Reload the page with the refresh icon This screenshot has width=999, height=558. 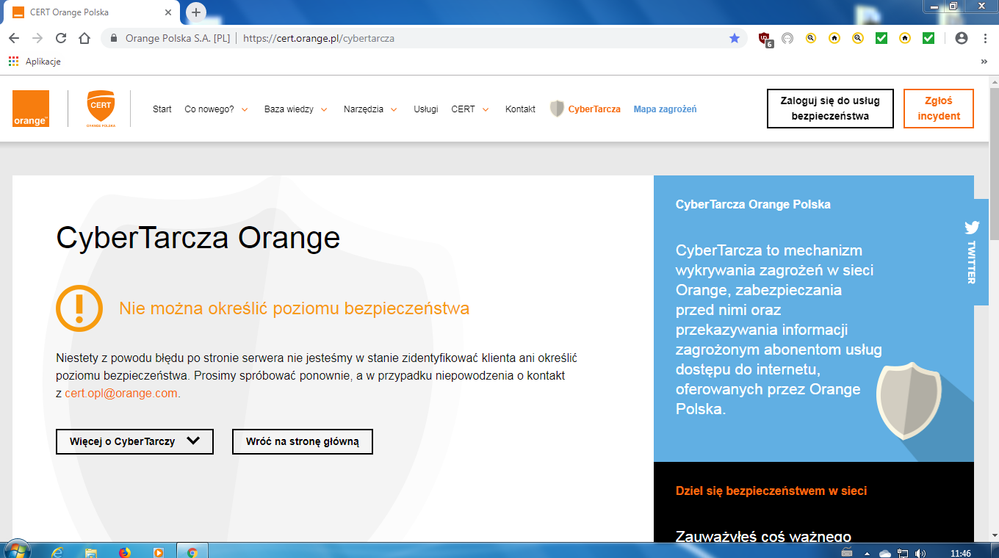(x=61, y=38)
